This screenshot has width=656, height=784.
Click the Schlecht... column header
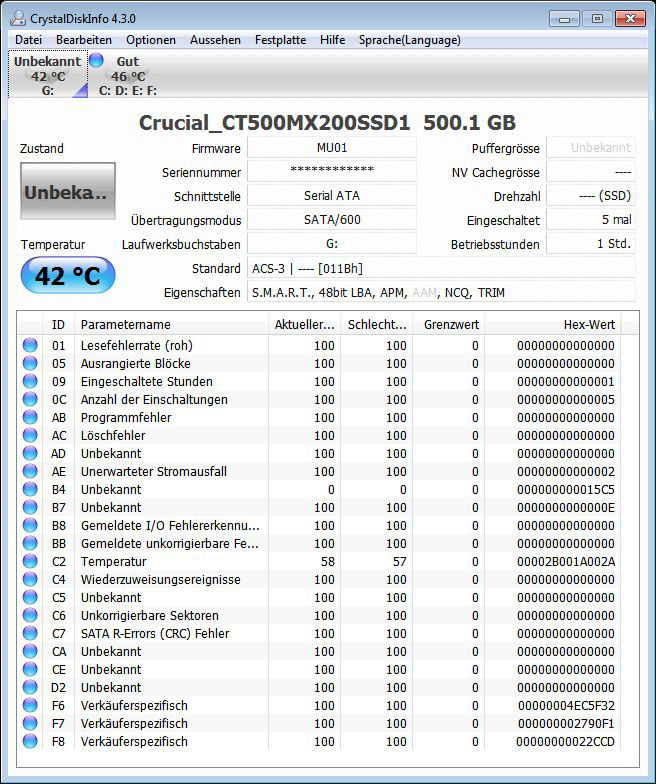pyautogui.click(x=377, y=324)
